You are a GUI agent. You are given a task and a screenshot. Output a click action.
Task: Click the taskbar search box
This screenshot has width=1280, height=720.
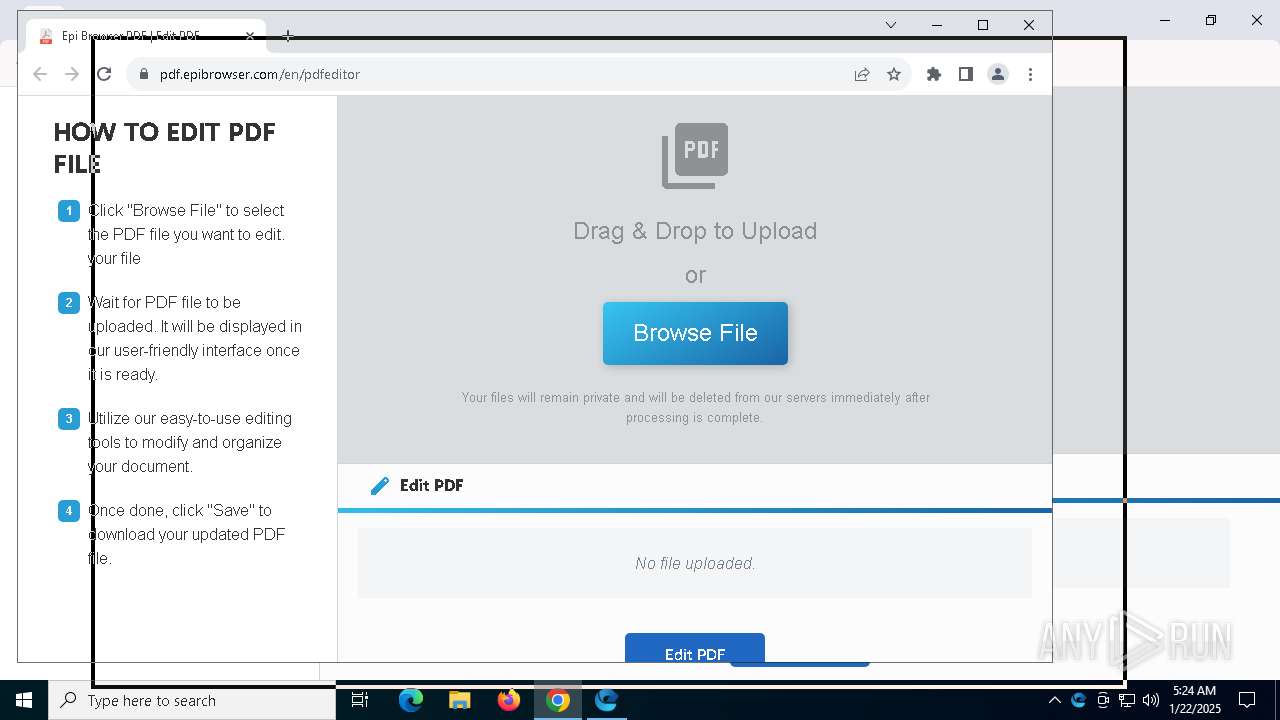tap(192, 700)
